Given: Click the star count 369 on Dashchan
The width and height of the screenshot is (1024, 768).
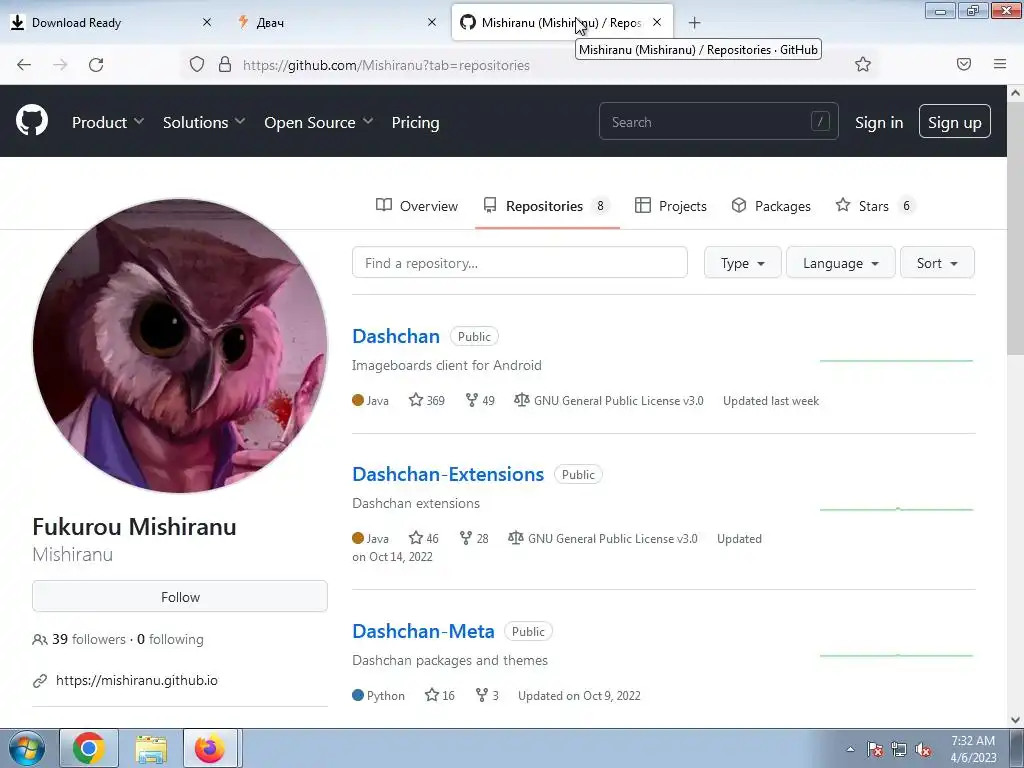Looking at the screenshot, I should [x=426, y=400].
